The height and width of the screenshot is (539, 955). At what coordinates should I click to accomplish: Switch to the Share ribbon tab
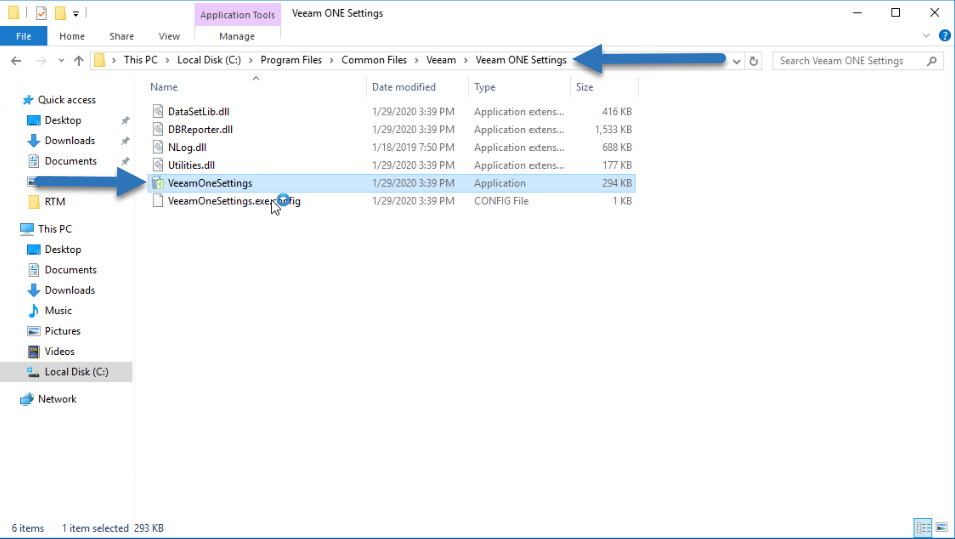[122, 37]
